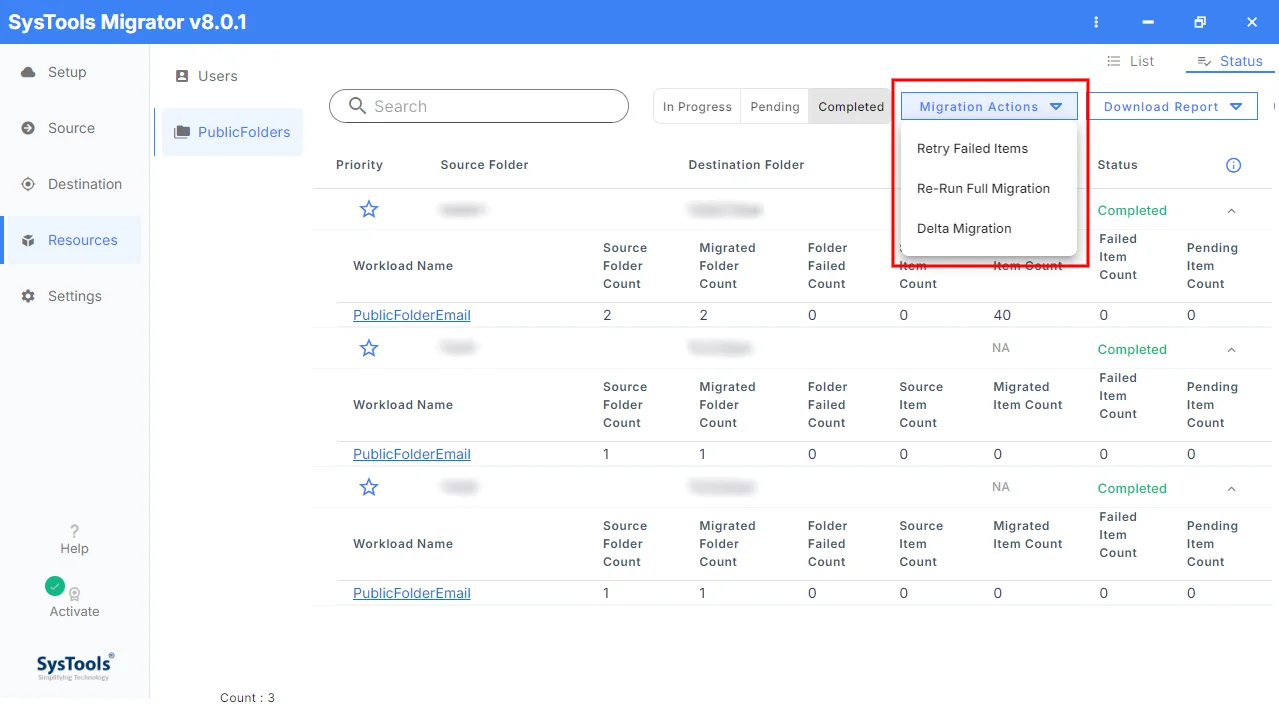Collapse the Migration Actions dropdown
Image resolution: width=1279 pixels, height=720 pixels.
[989, 107]
